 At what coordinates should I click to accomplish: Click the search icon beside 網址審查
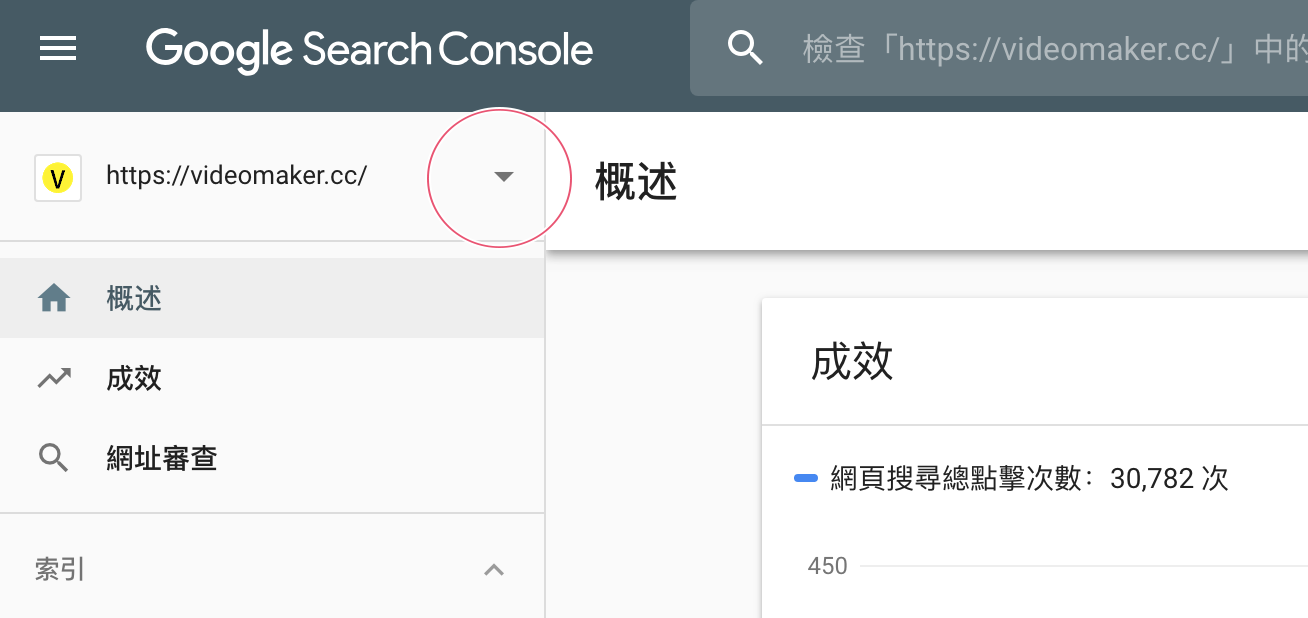coord(54,458)
